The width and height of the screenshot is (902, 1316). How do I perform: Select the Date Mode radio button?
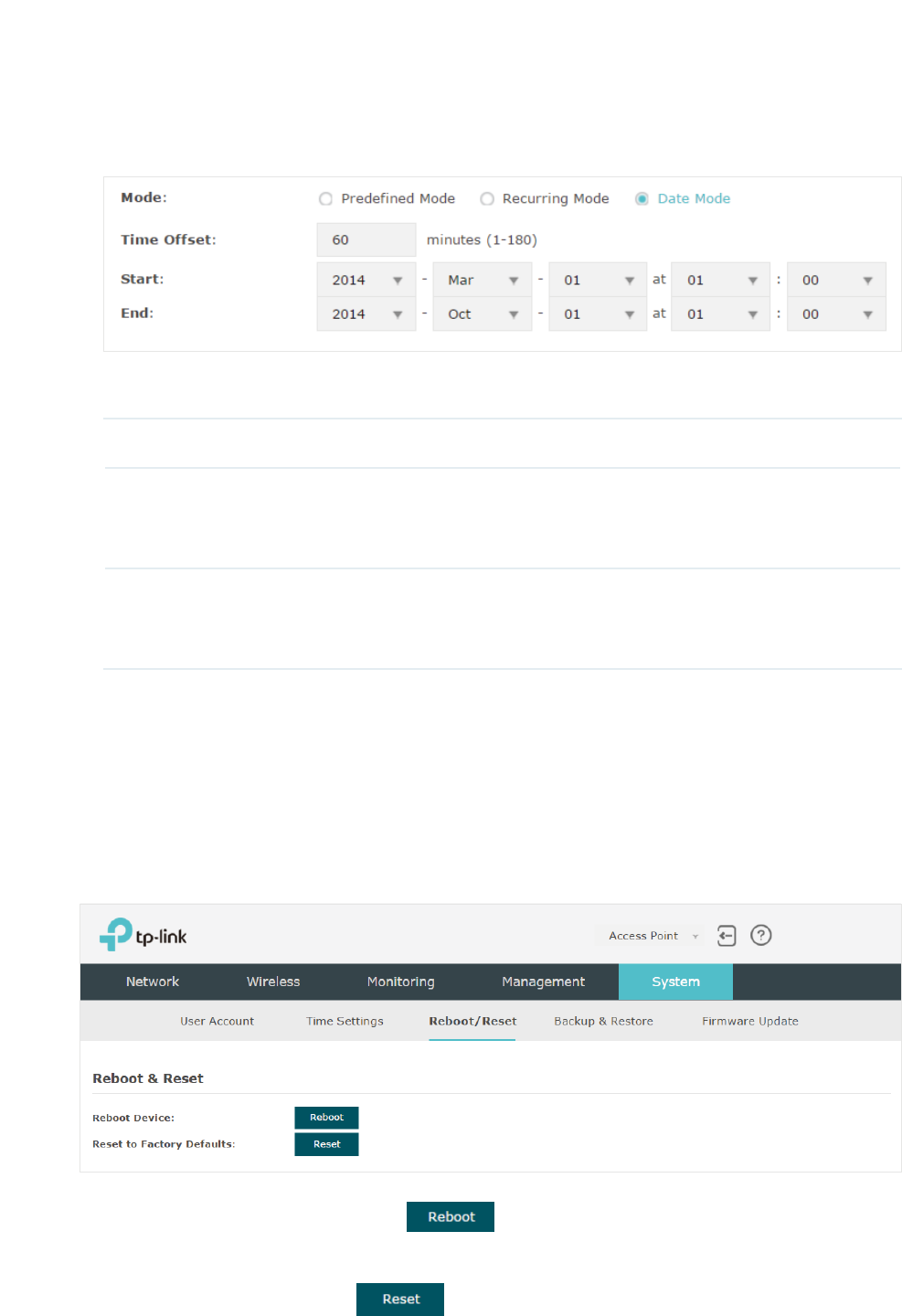point(642,198)
